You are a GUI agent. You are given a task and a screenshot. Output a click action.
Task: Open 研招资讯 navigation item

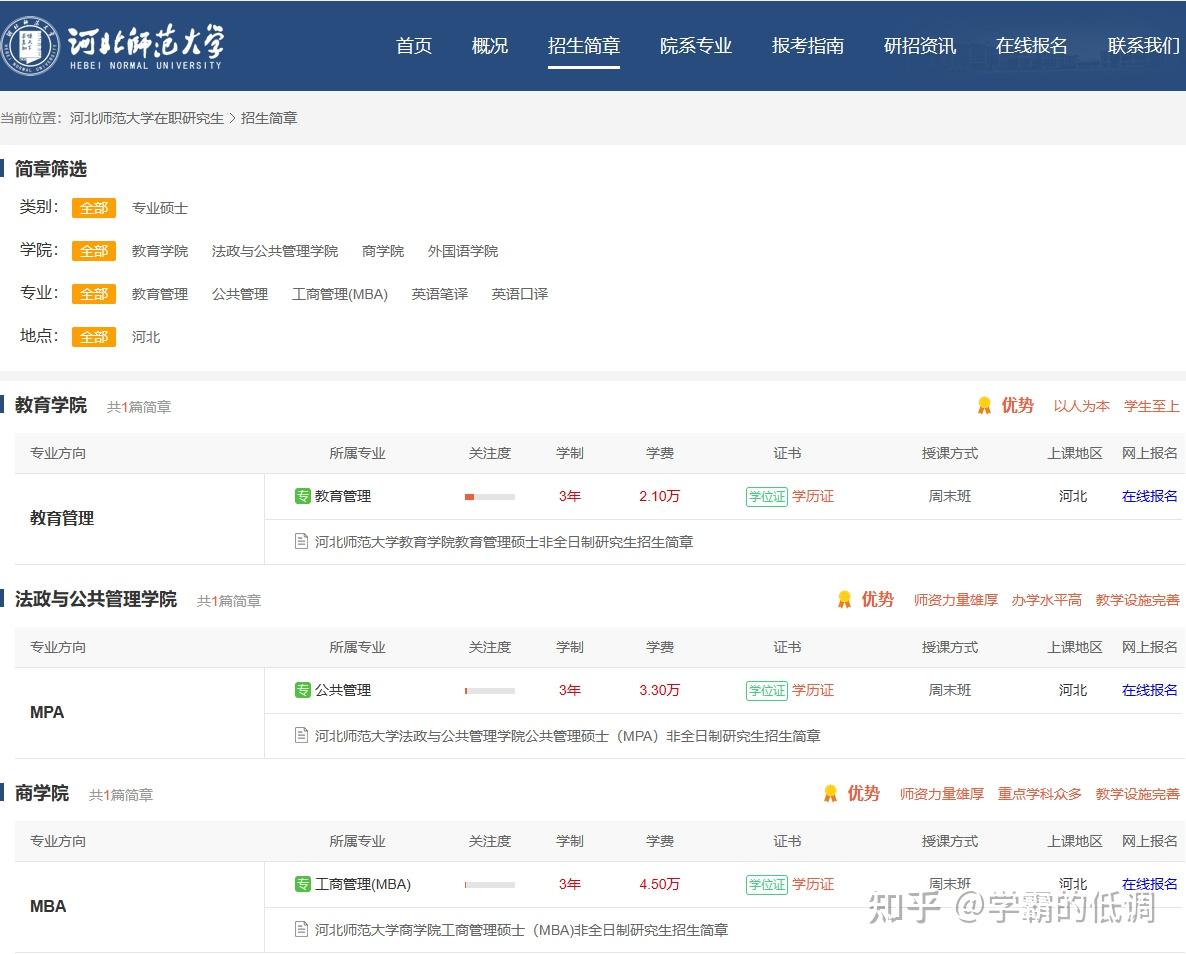[x=920, y=45]
